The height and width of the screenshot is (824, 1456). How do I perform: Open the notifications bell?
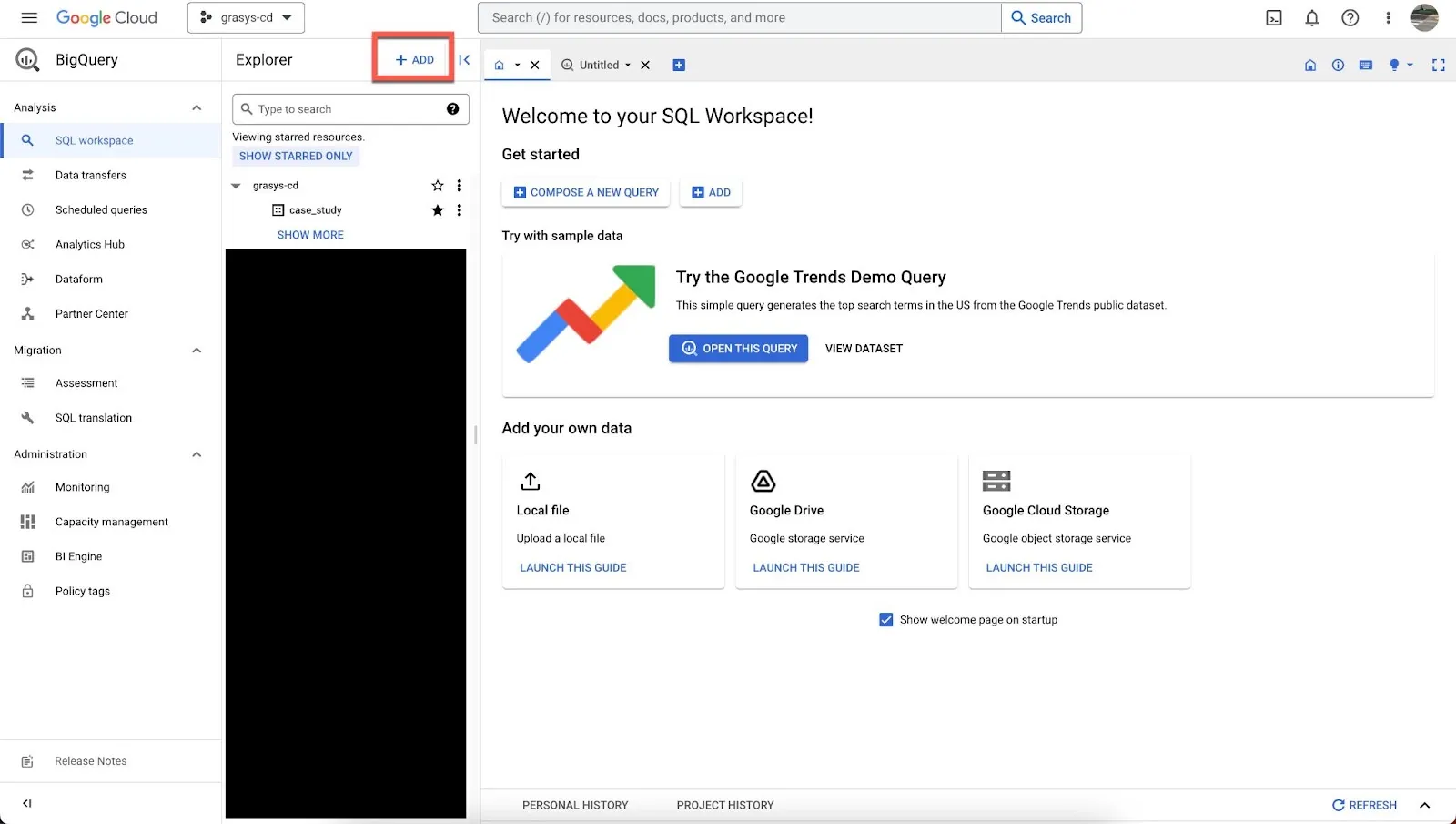(1312, 17)
